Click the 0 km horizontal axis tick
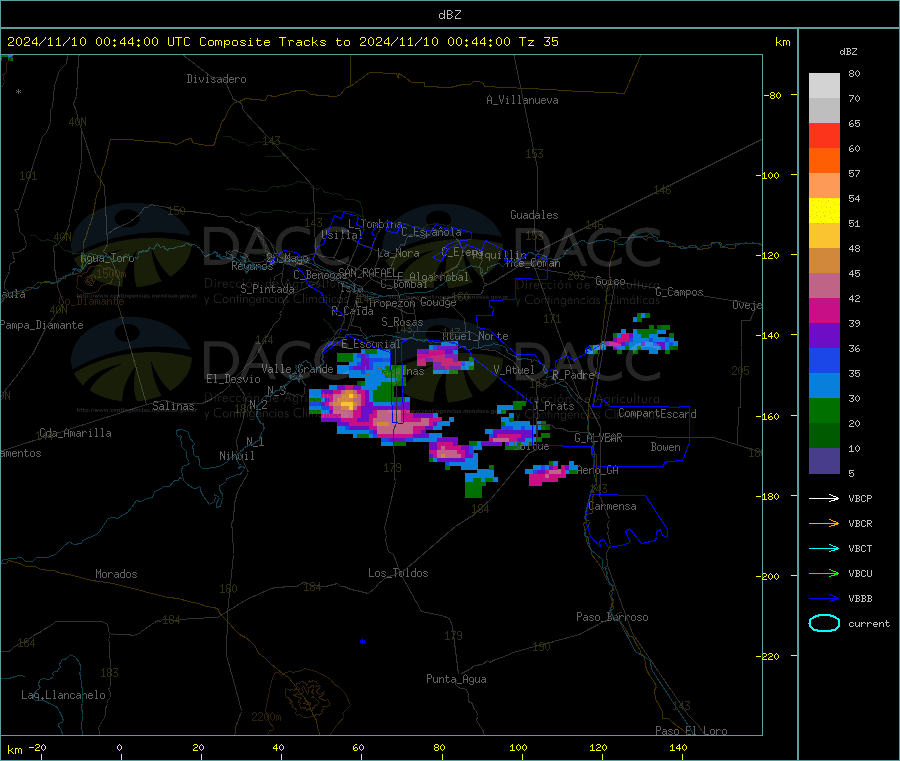 pos(119,748)
